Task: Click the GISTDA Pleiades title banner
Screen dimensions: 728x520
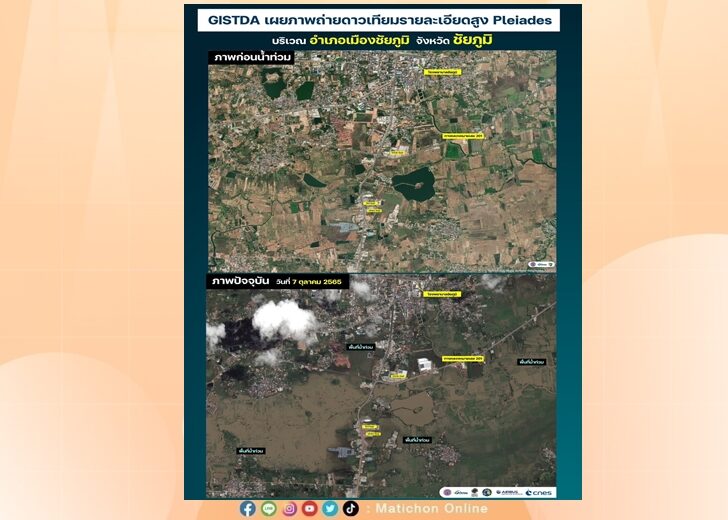Action: [378, 20]
